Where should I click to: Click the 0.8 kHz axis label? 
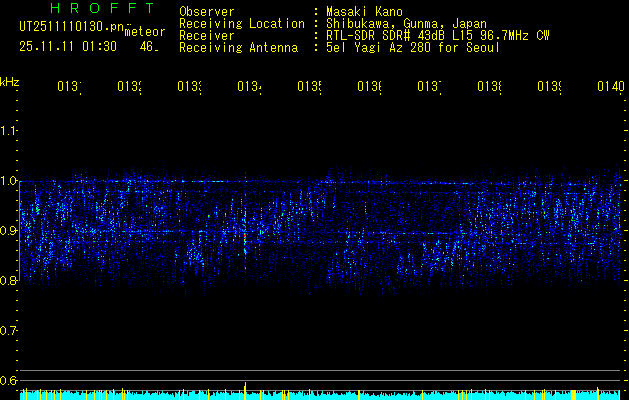tap(8, 280)
